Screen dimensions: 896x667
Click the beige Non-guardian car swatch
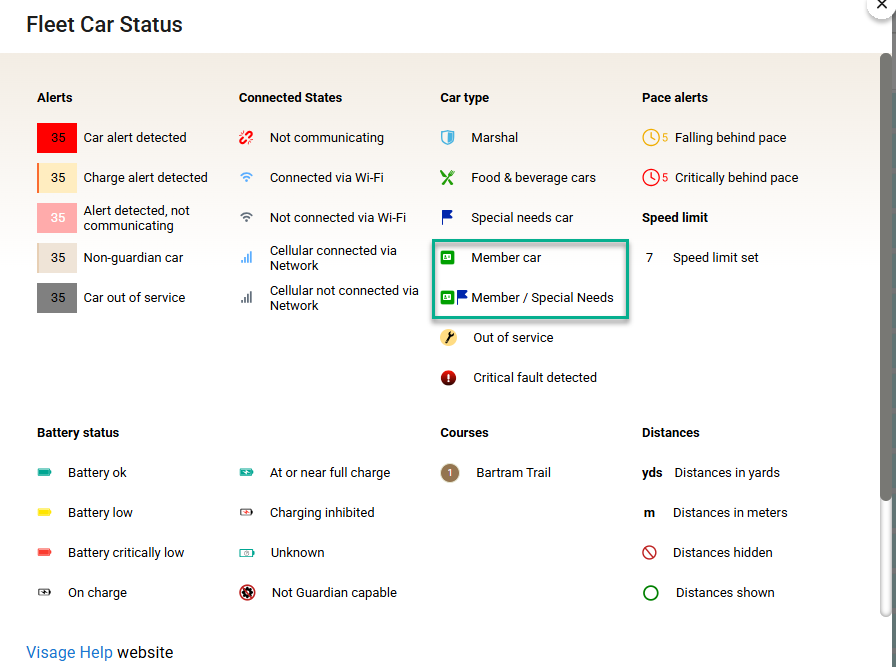[57, 258]
